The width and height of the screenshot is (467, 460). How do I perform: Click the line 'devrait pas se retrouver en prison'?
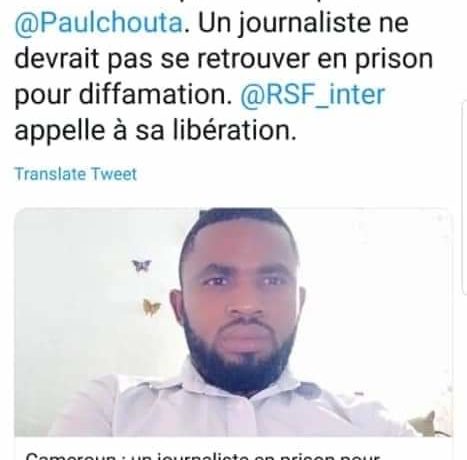(x=224, y=59)
